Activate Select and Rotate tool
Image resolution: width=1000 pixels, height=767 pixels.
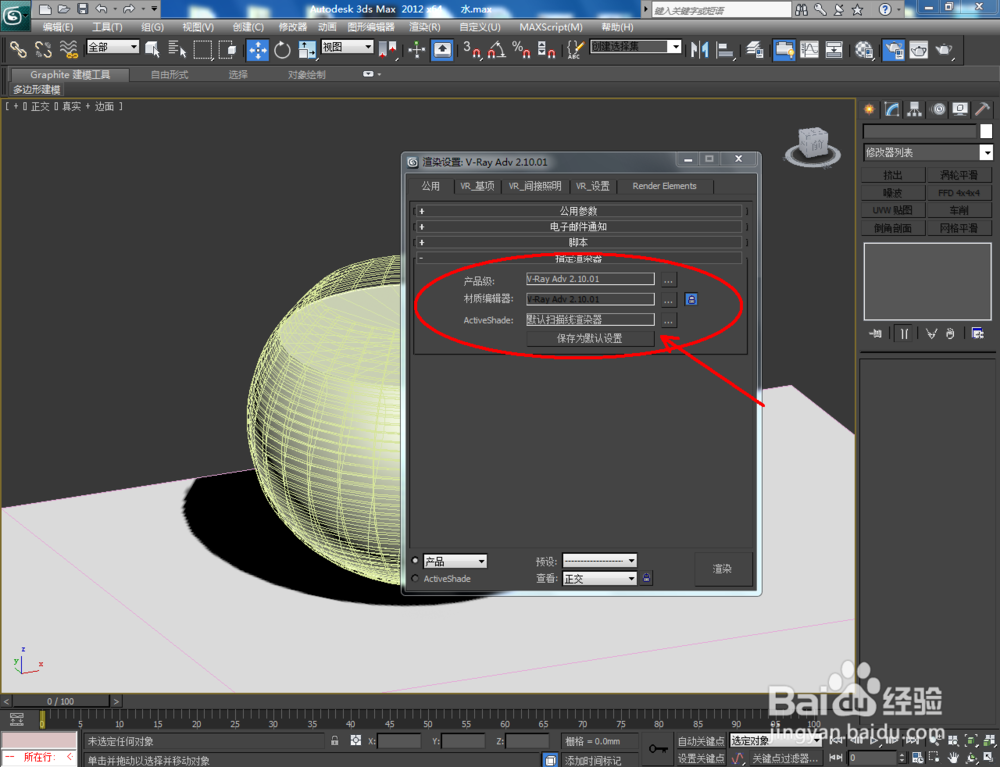coord(282,49)
